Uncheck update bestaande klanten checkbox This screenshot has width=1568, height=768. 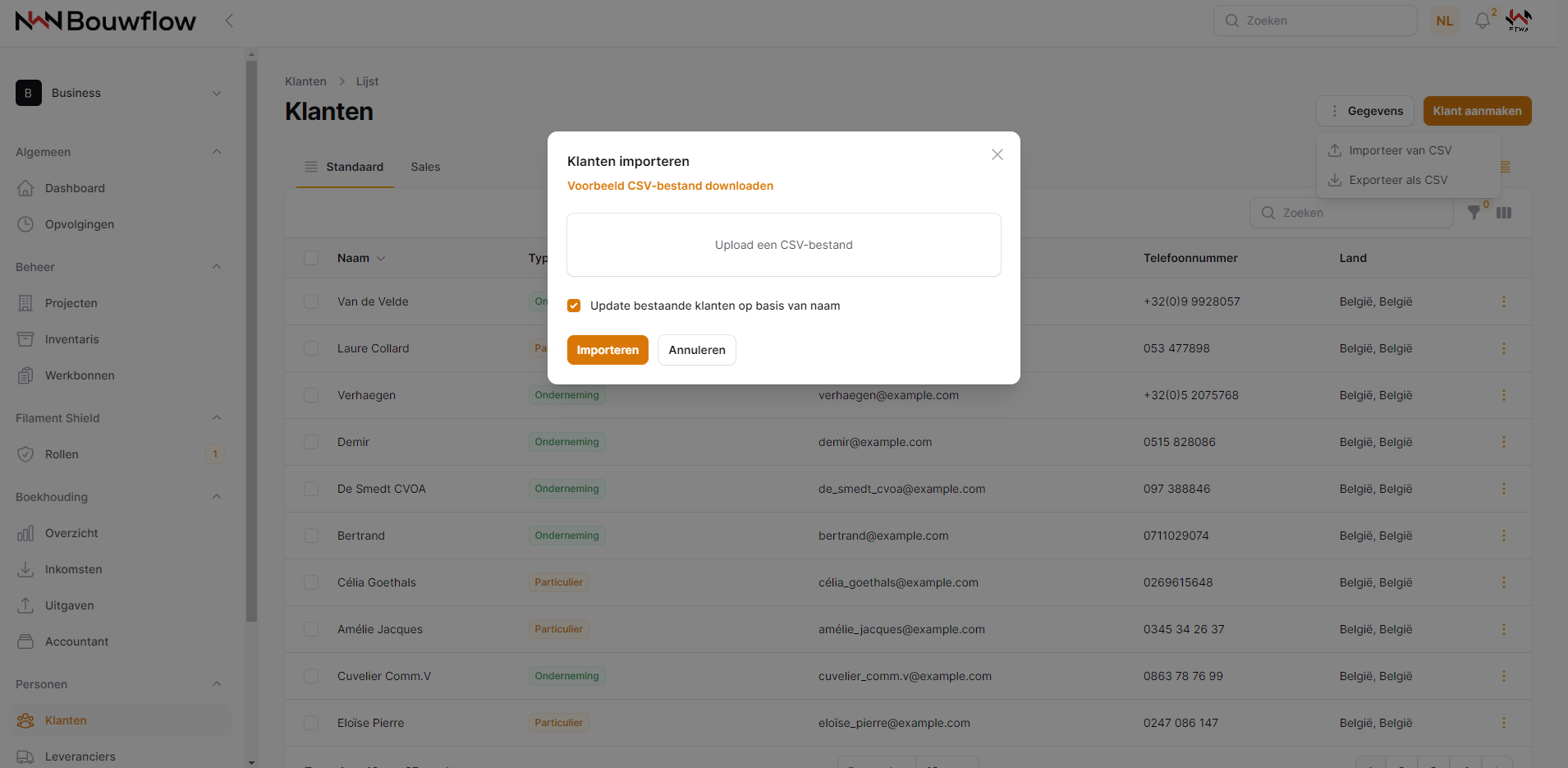coord(574,306)
